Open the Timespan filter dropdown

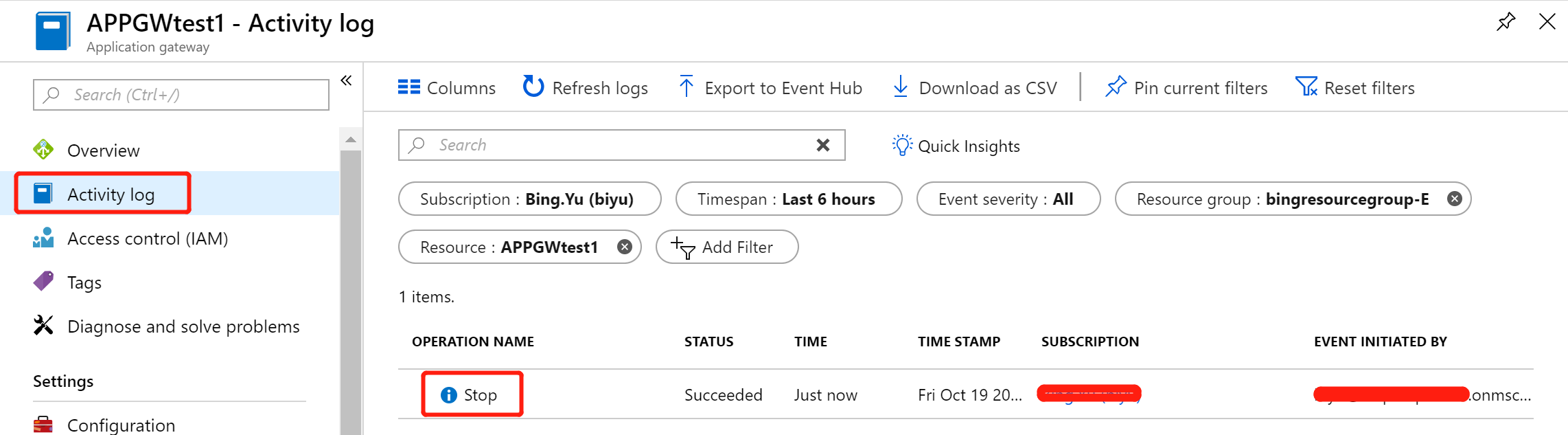[788, 199]
